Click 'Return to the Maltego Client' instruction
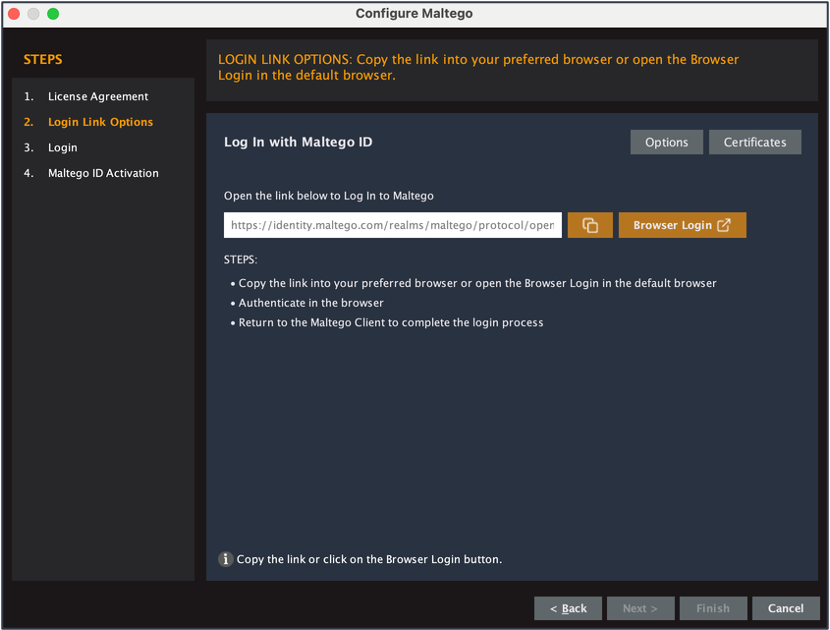830x630 pixels. pos(391,322)
